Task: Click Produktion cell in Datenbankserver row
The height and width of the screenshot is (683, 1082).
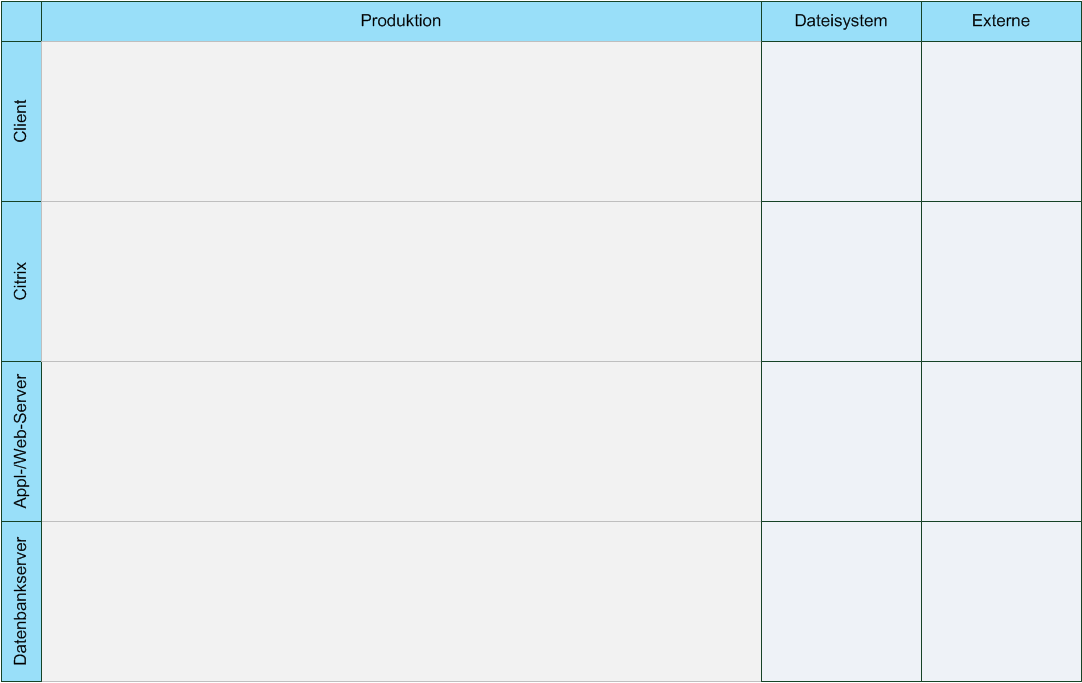Action: pyautogui.click(x=400, y=601)
